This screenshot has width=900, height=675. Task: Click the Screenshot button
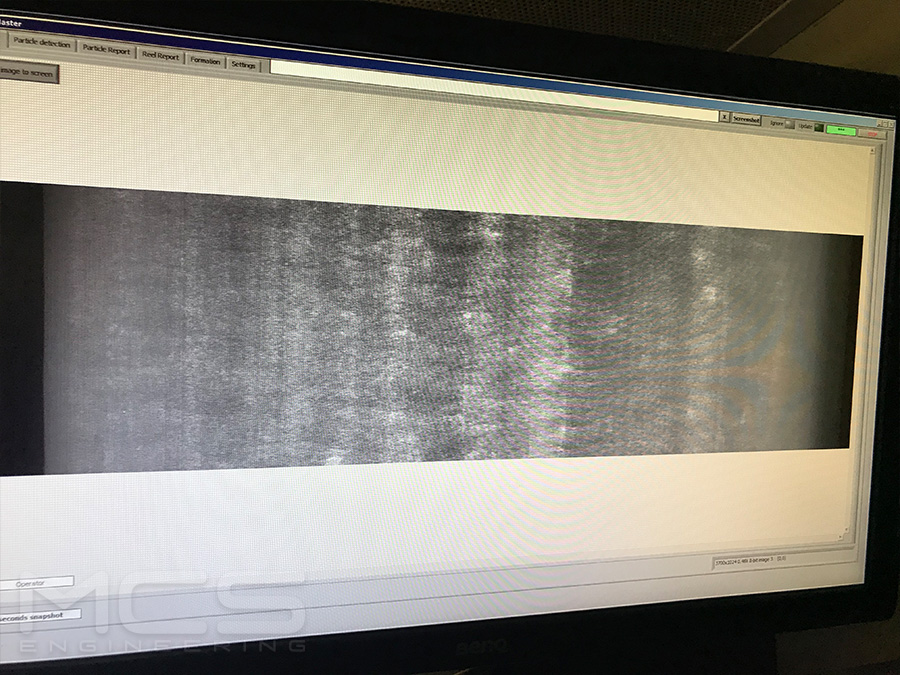747,119
